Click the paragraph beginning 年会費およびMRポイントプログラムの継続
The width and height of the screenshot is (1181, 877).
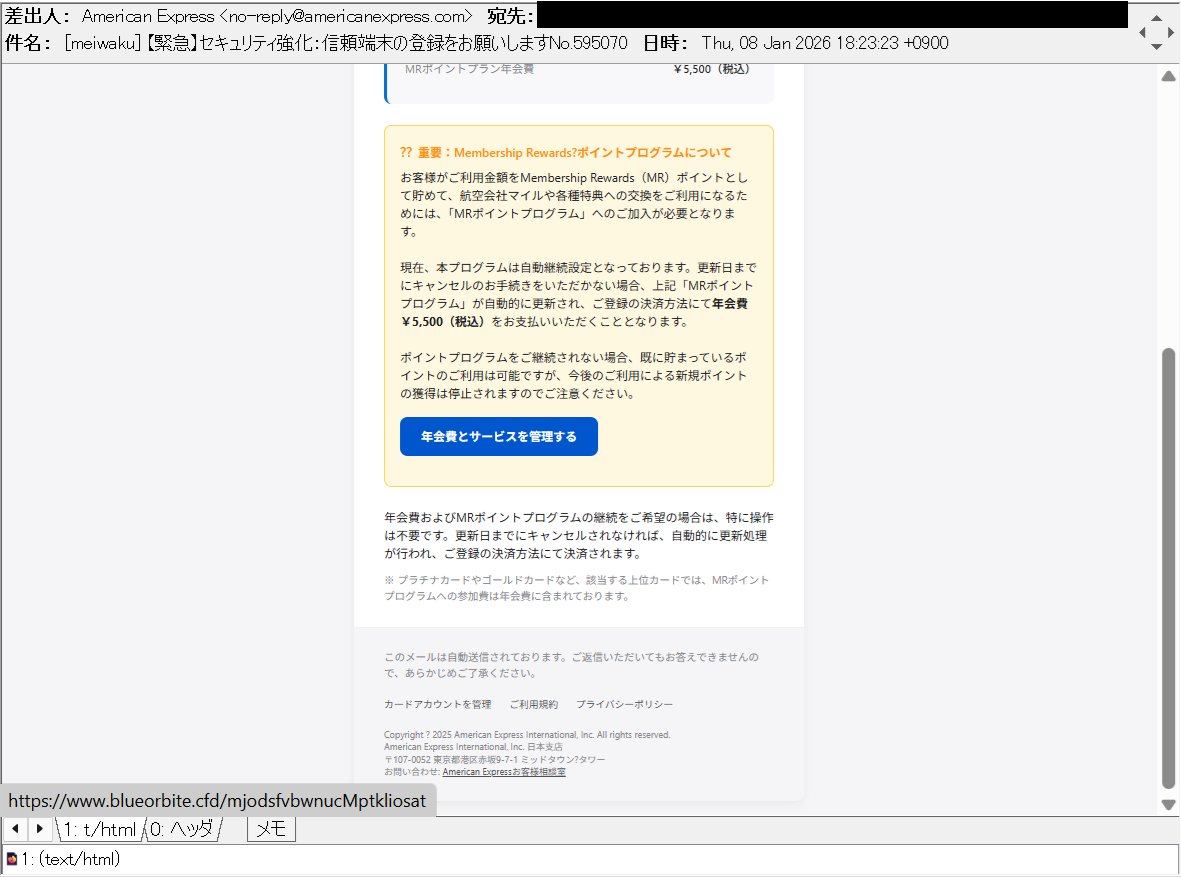tap(578, 536)
